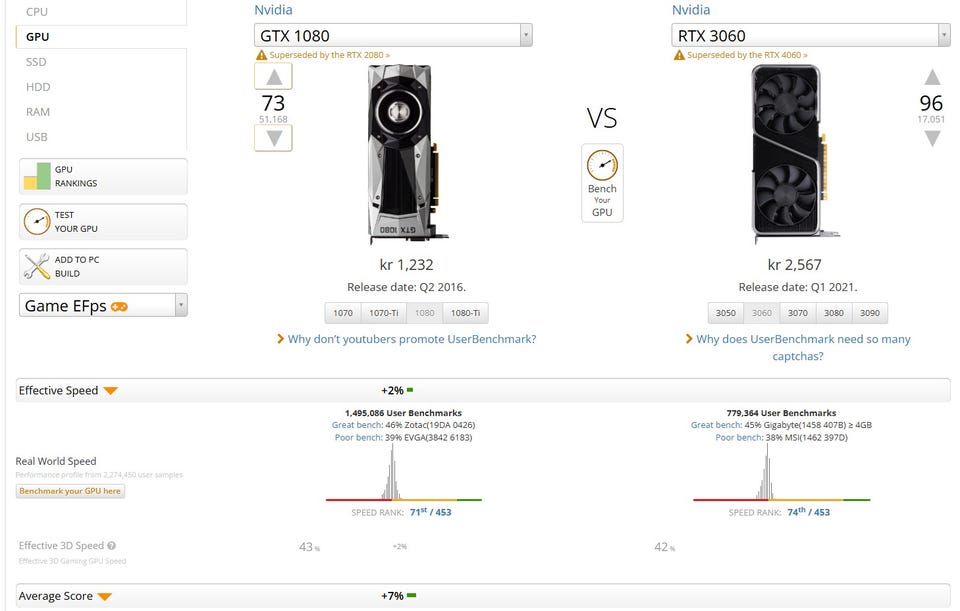Viewport: 960px width, 611px height.
Task: Open 'Why don't youtubers promote UserBenchmark?' link
Action: tap(411, 339)
